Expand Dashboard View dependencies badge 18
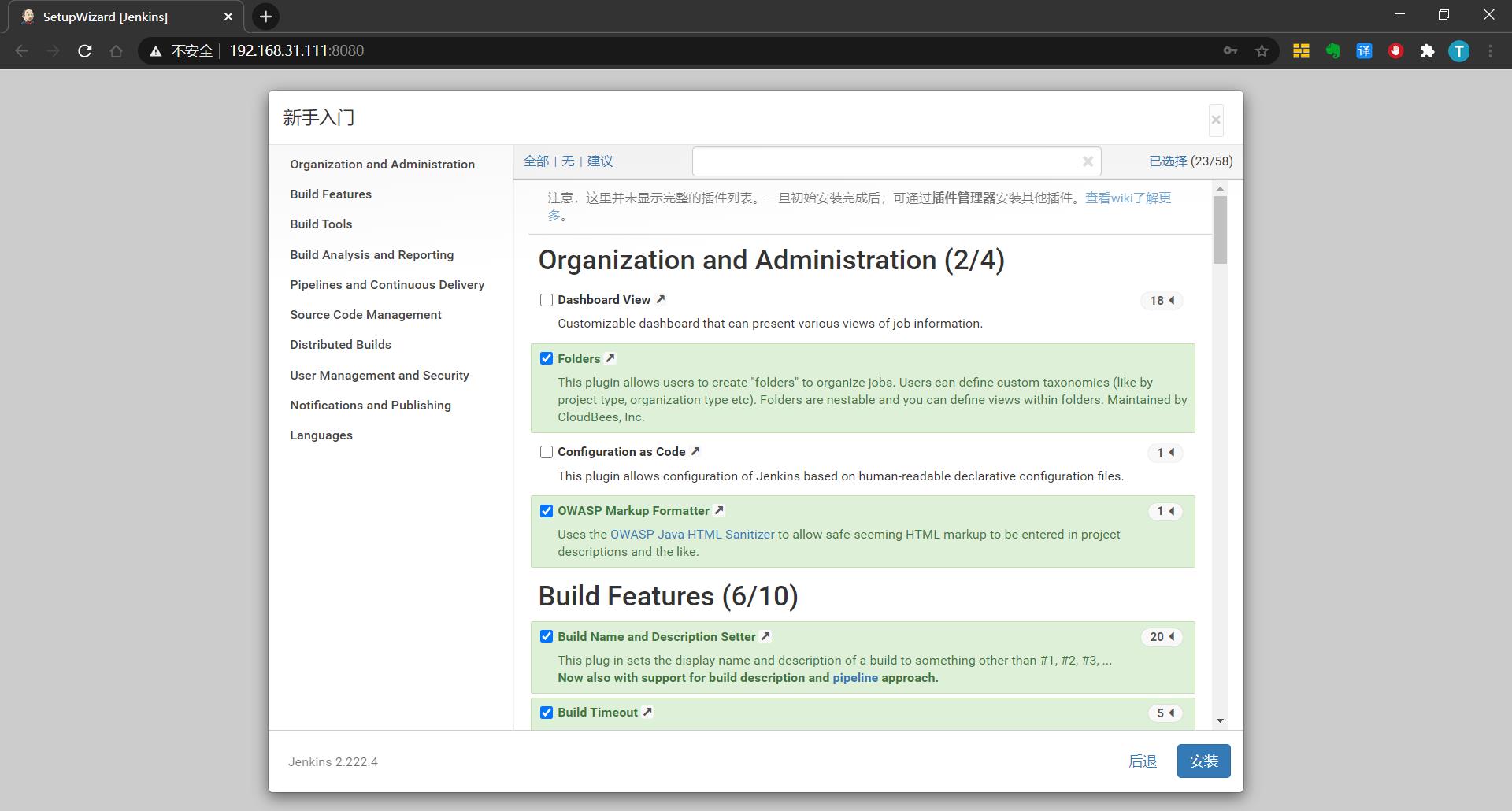This screenshot has height=811, width=1512. 1162,300
